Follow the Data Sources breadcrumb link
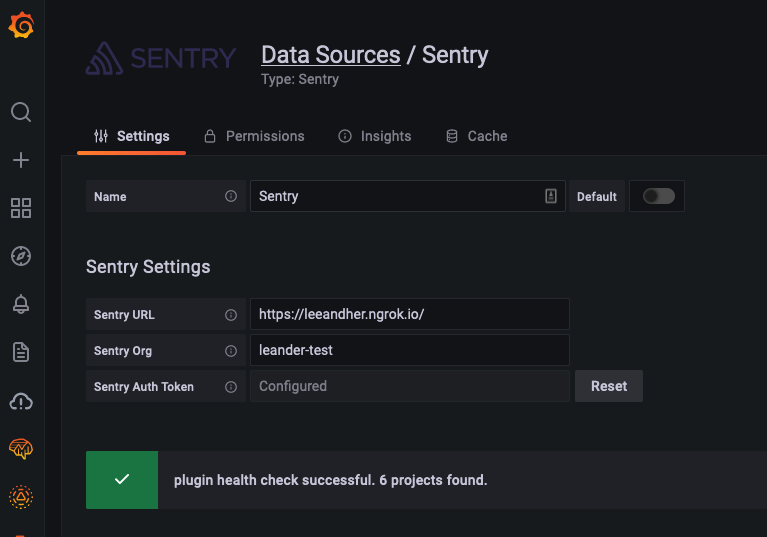767x537 pixels. tap(330, 54)
